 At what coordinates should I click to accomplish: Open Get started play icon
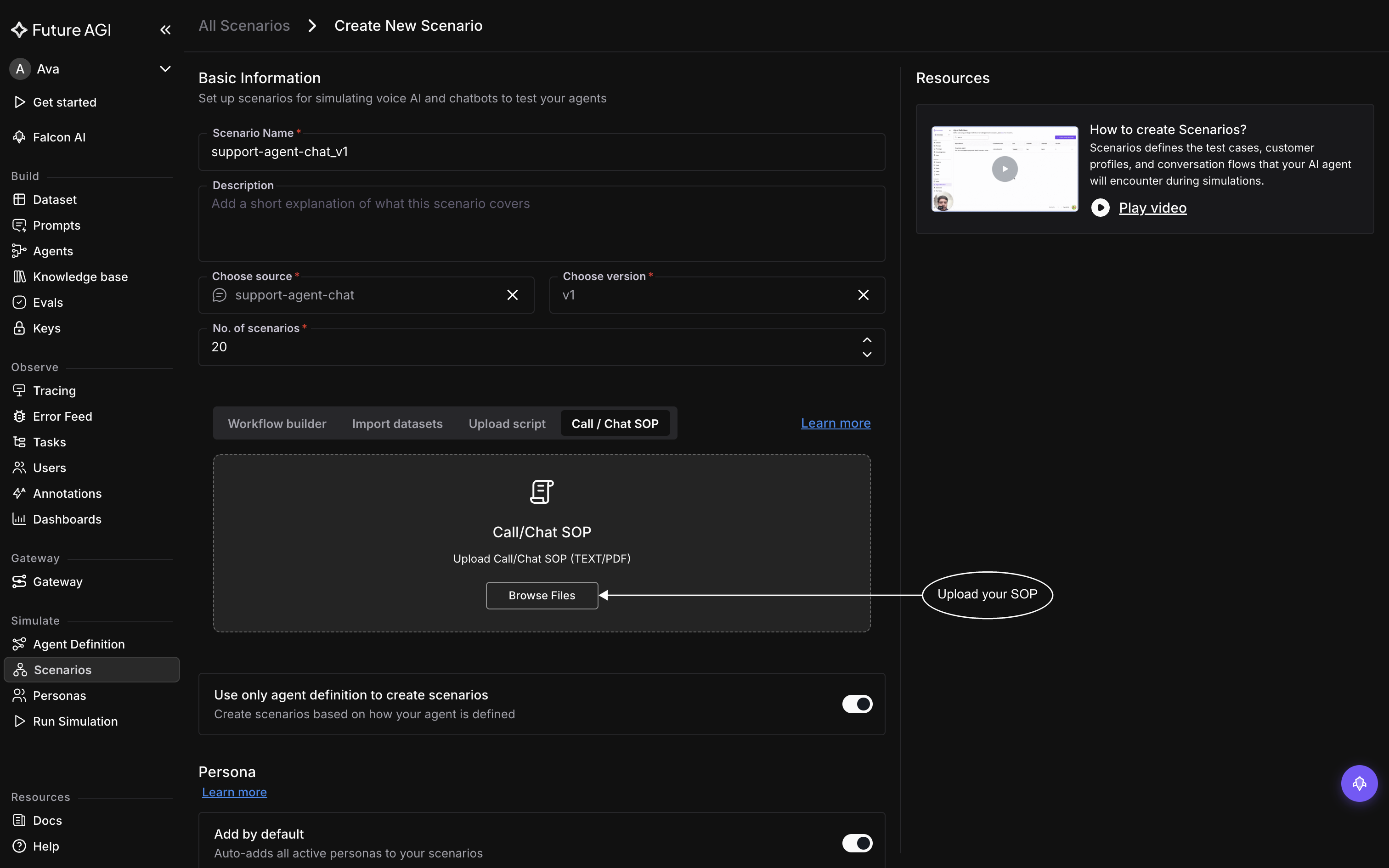pyautogui.click(x=19, y=102)
